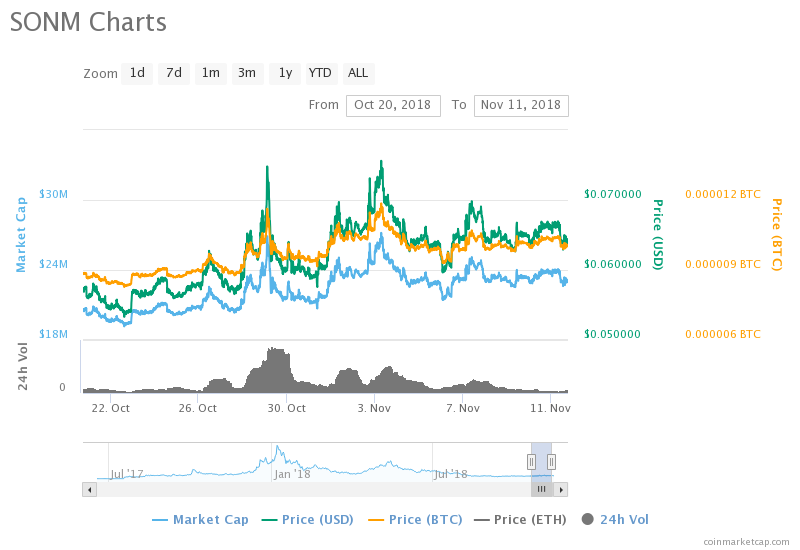Edit the From date field
The width and height of the screenshot is (800, 550).
[x=393, y=106]
